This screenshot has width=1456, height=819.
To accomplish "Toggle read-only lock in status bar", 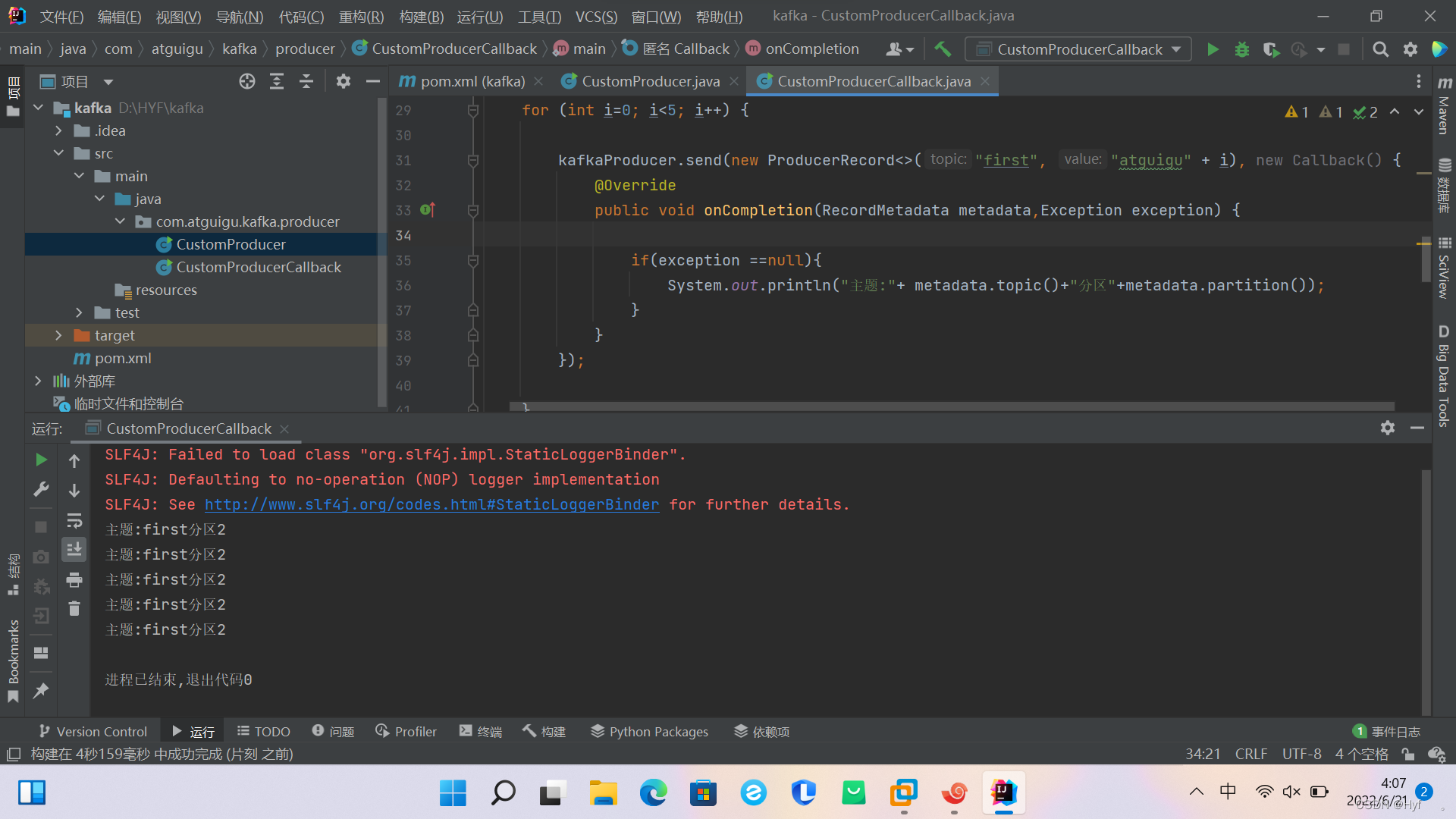I will (1408, 754).
